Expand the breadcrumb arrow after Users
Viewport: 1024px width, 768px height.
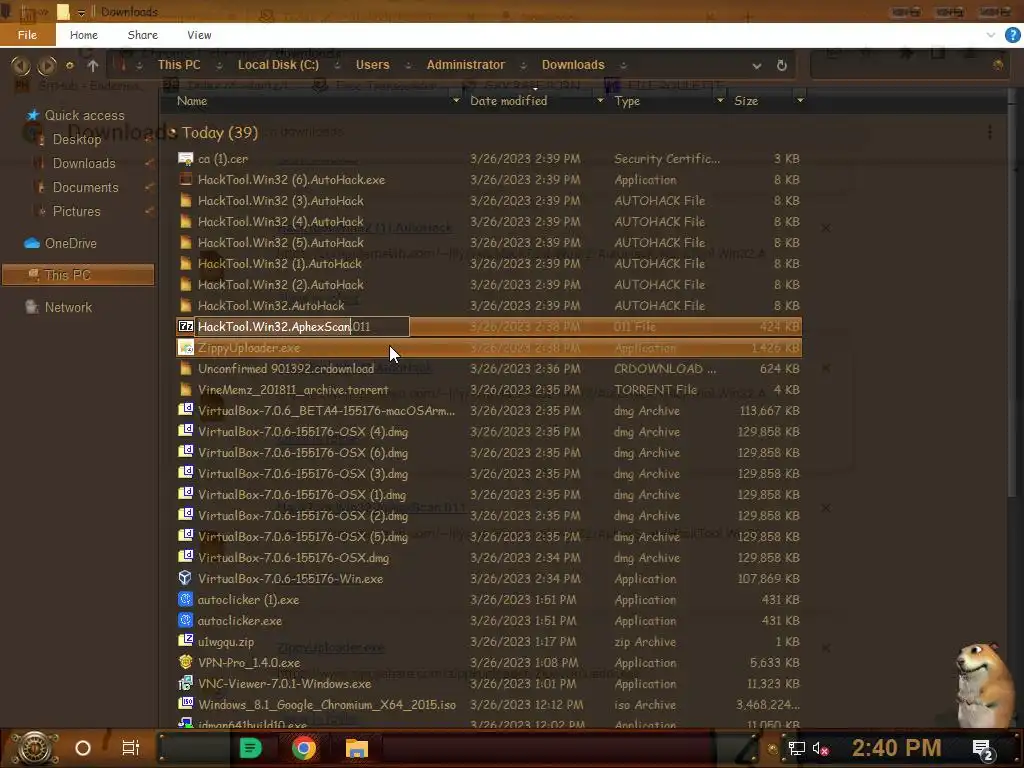408,65
